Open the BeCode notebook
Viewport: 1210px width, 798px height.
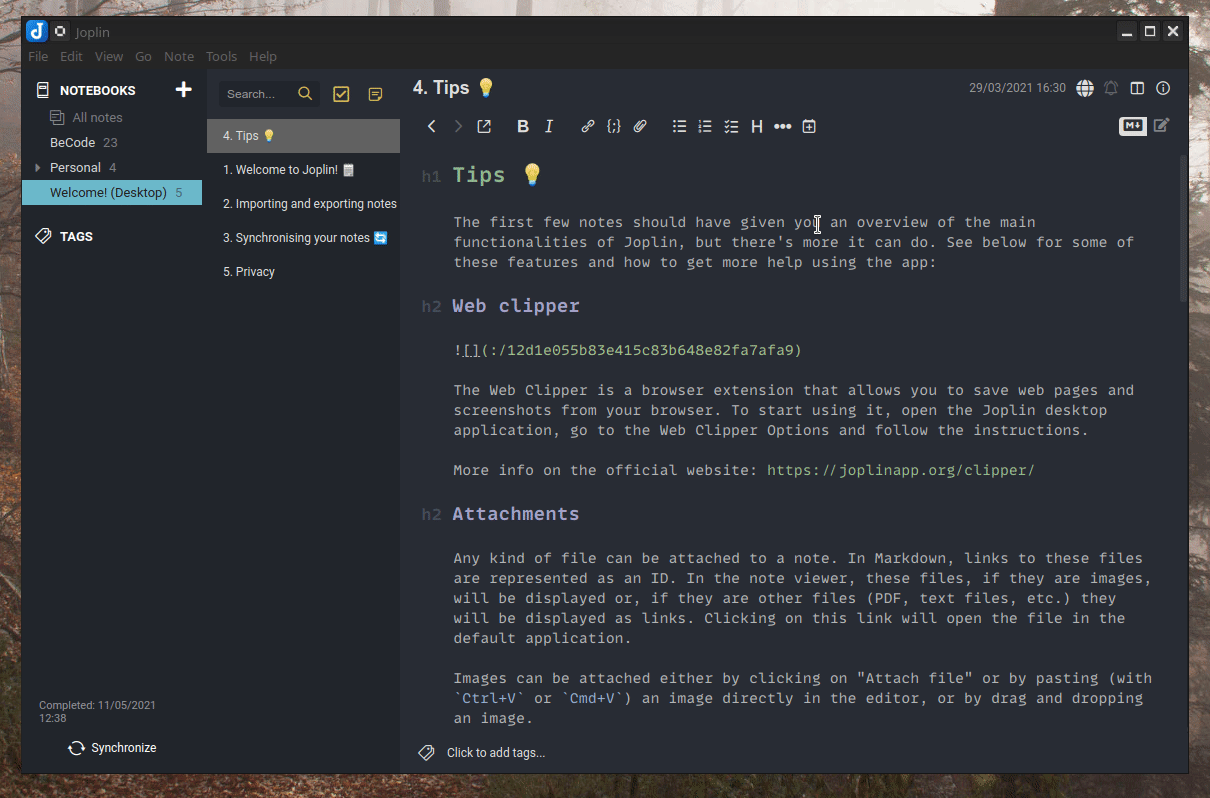click(73, 143)
